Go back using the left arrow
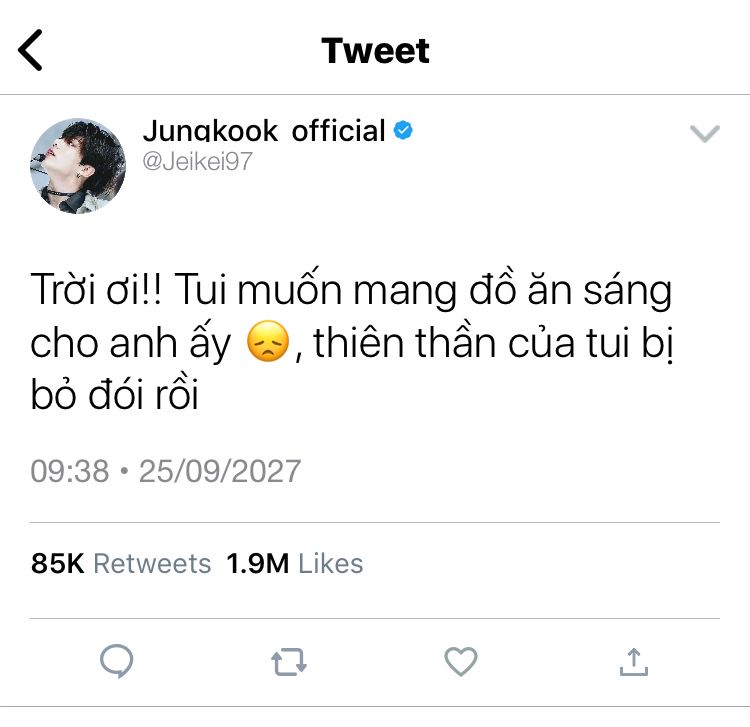Viewport: 750px width, 727px height. click(x=30, y=50)
